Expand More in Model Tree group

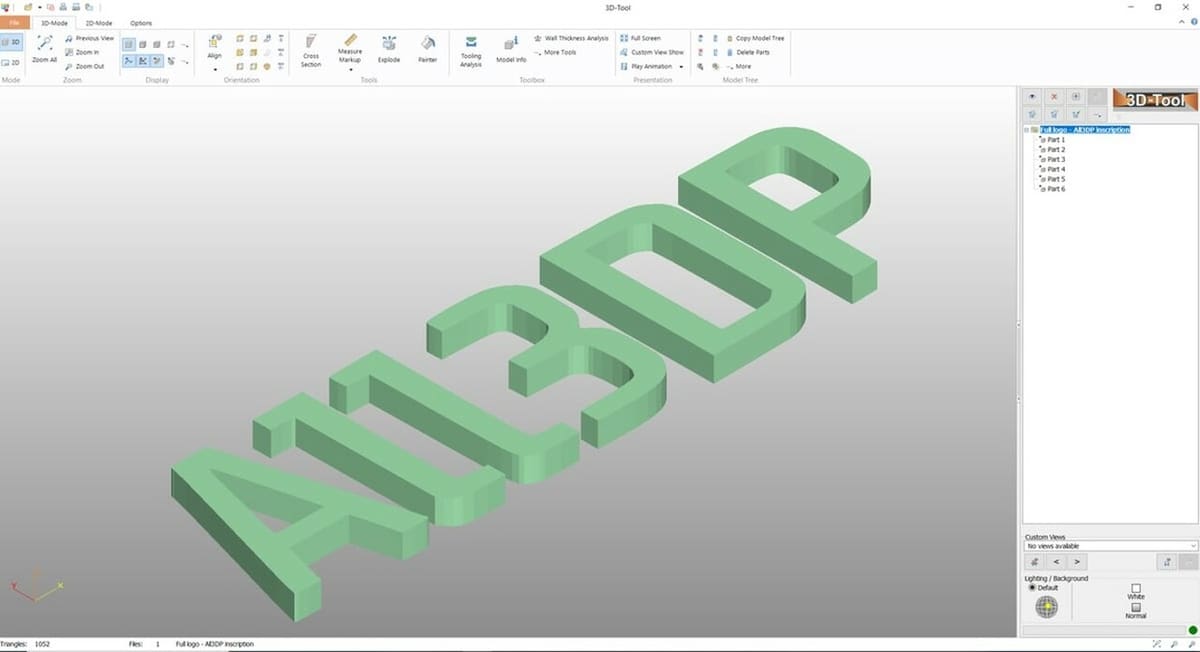click(739, 66)
